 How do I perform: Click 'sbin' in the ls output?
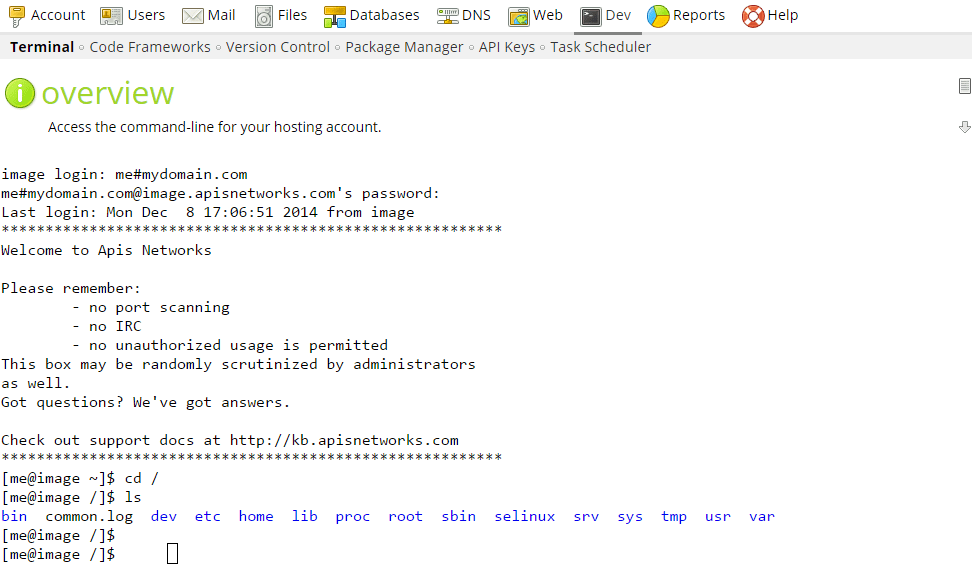[x=459, y=516]
